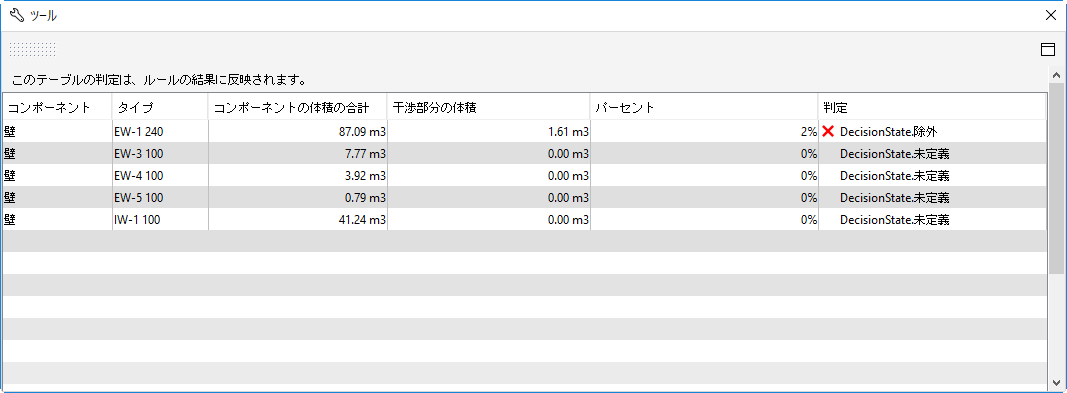Click パーセント column header
The height and width of the screenshot is (393, 1067).
704,107
